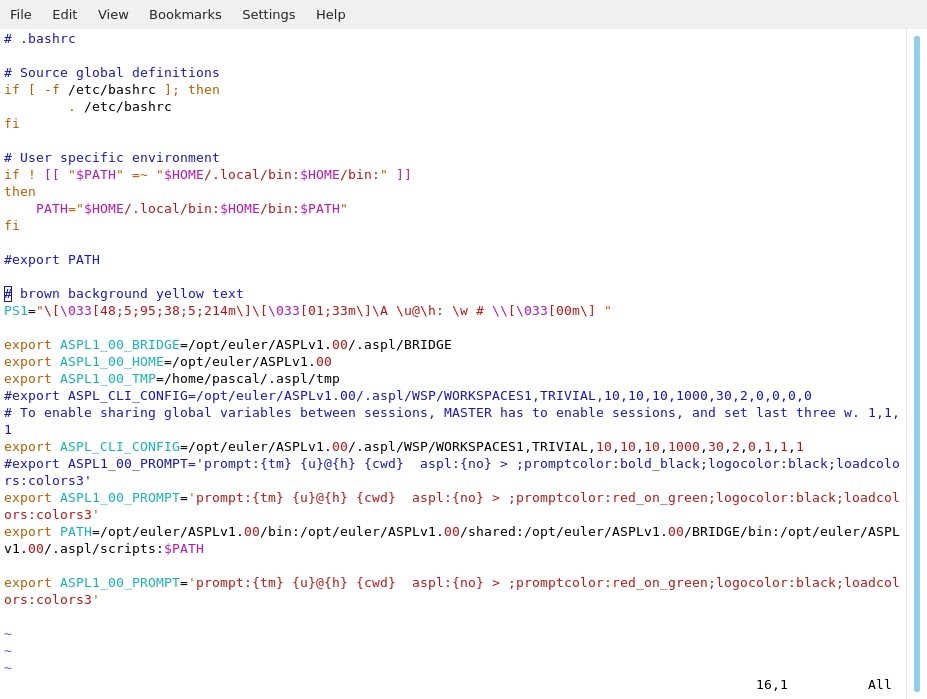This screenshot has width=927, height=699.
Task: Click the ASPL1_00_HOME variable name
Action: point(111,362)
